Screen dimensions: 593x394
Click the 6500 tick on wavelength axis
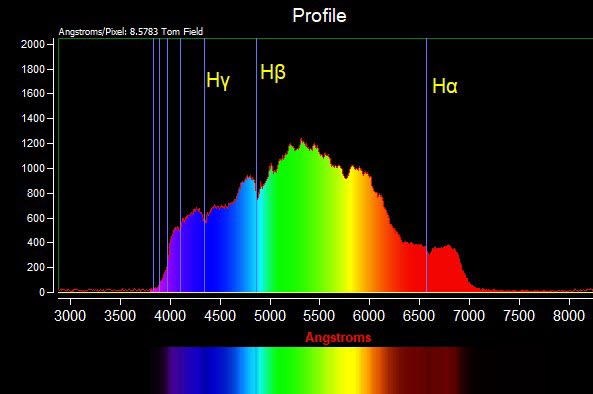click(x=419, y=315)
